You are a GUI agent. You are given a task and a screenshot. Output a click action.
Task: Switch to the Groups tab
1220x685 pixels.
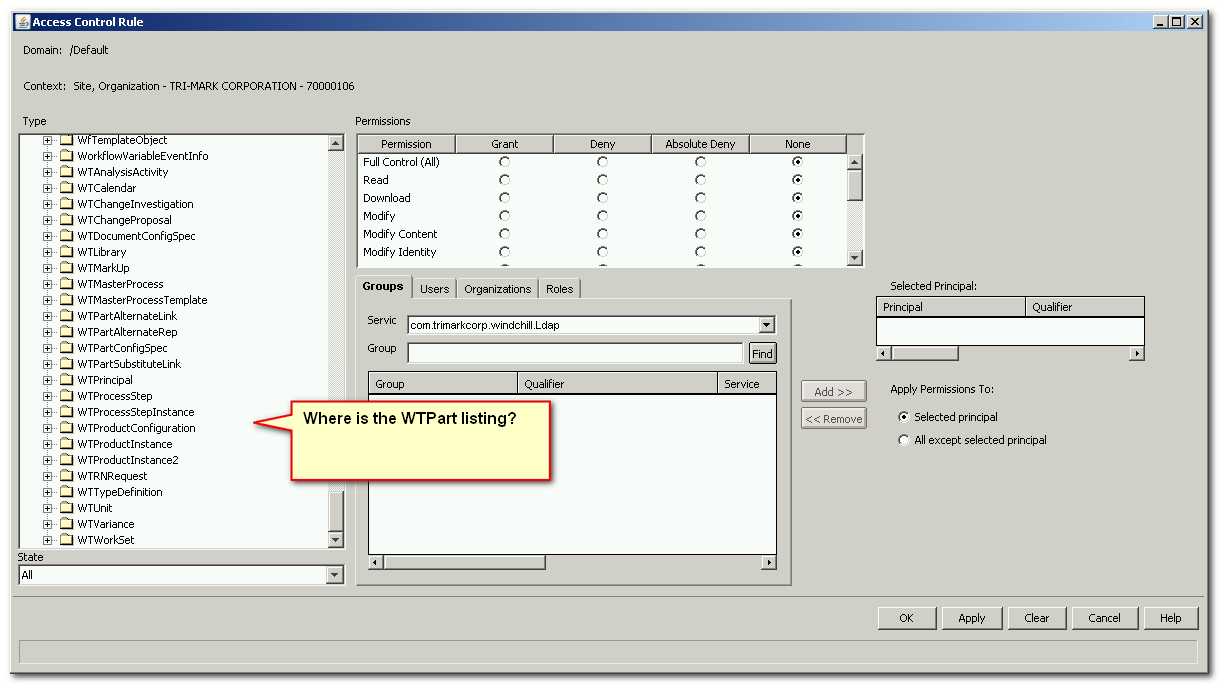click(383, 287)
